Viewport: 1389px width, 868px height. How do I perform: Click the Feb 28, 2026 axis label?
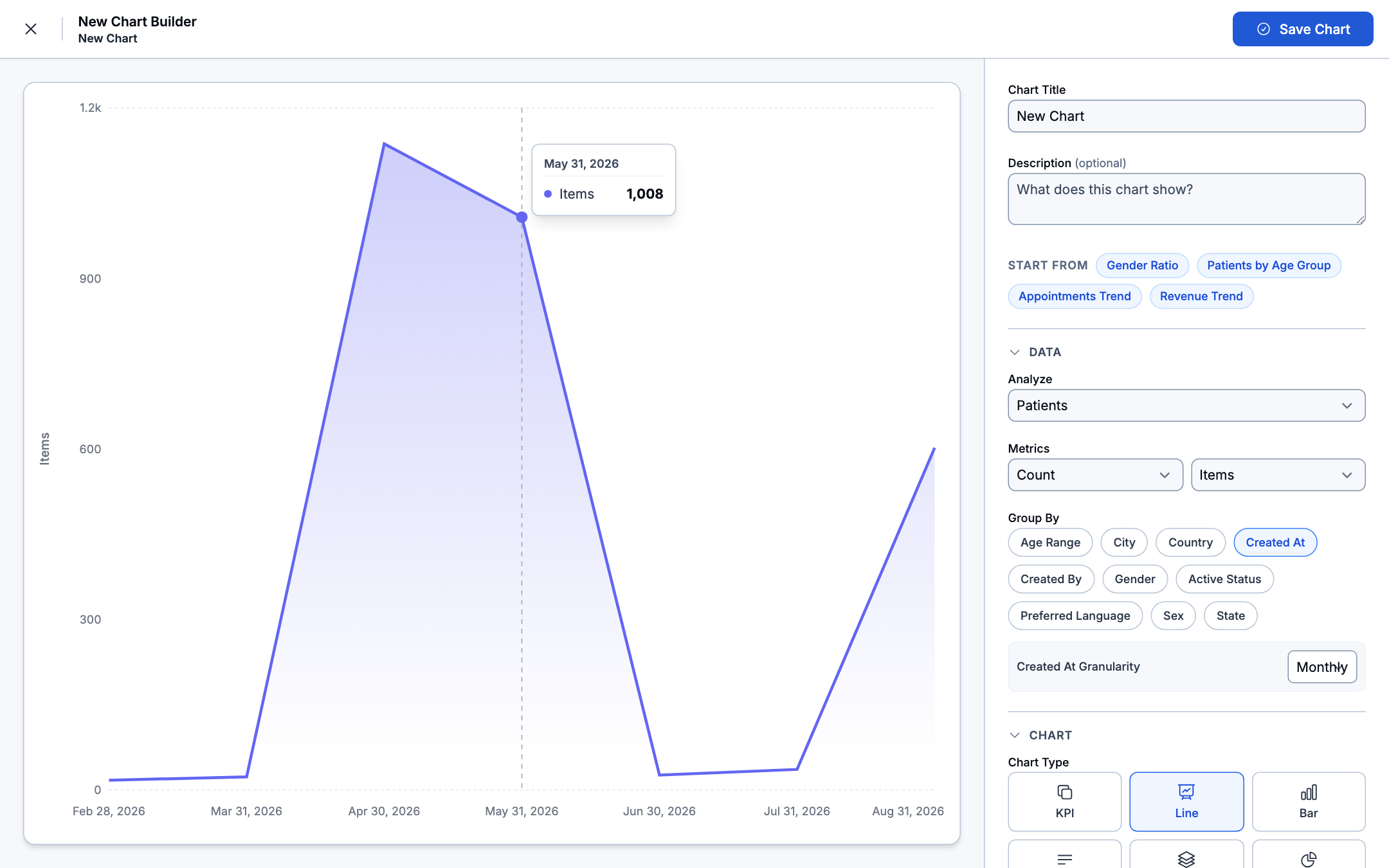tap(109, 811)
